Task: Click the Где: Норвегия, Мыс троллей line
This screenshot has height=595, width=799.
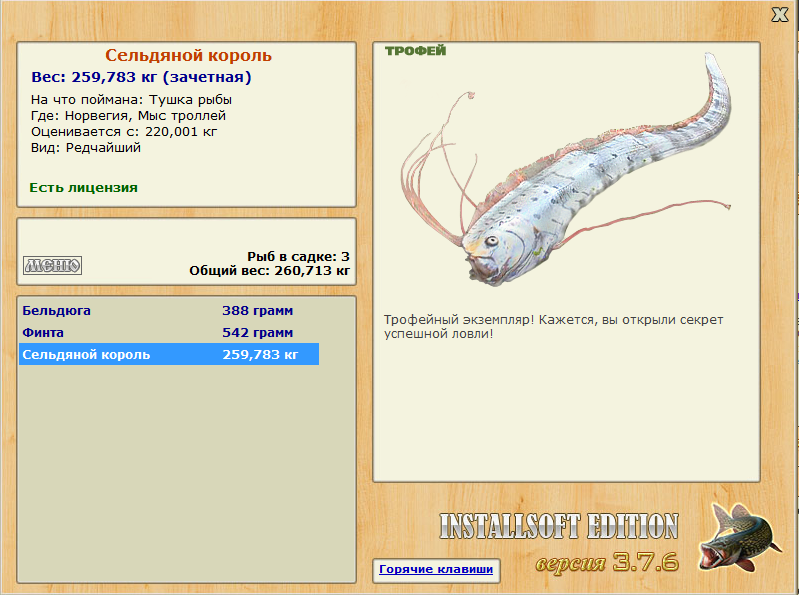Action: pyautogui.click(x=128, y=116)
